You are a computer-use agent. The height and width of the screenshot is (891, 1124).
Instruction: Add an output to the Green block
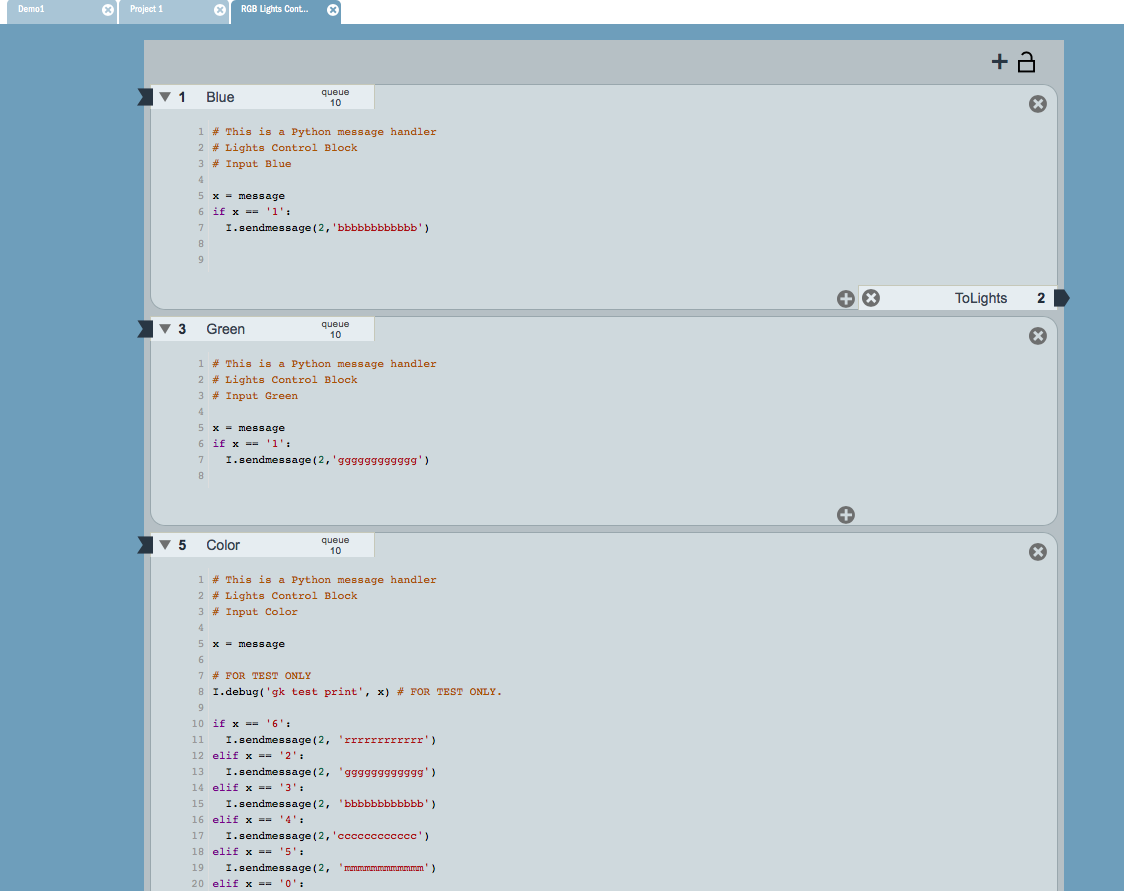[846, 515]
